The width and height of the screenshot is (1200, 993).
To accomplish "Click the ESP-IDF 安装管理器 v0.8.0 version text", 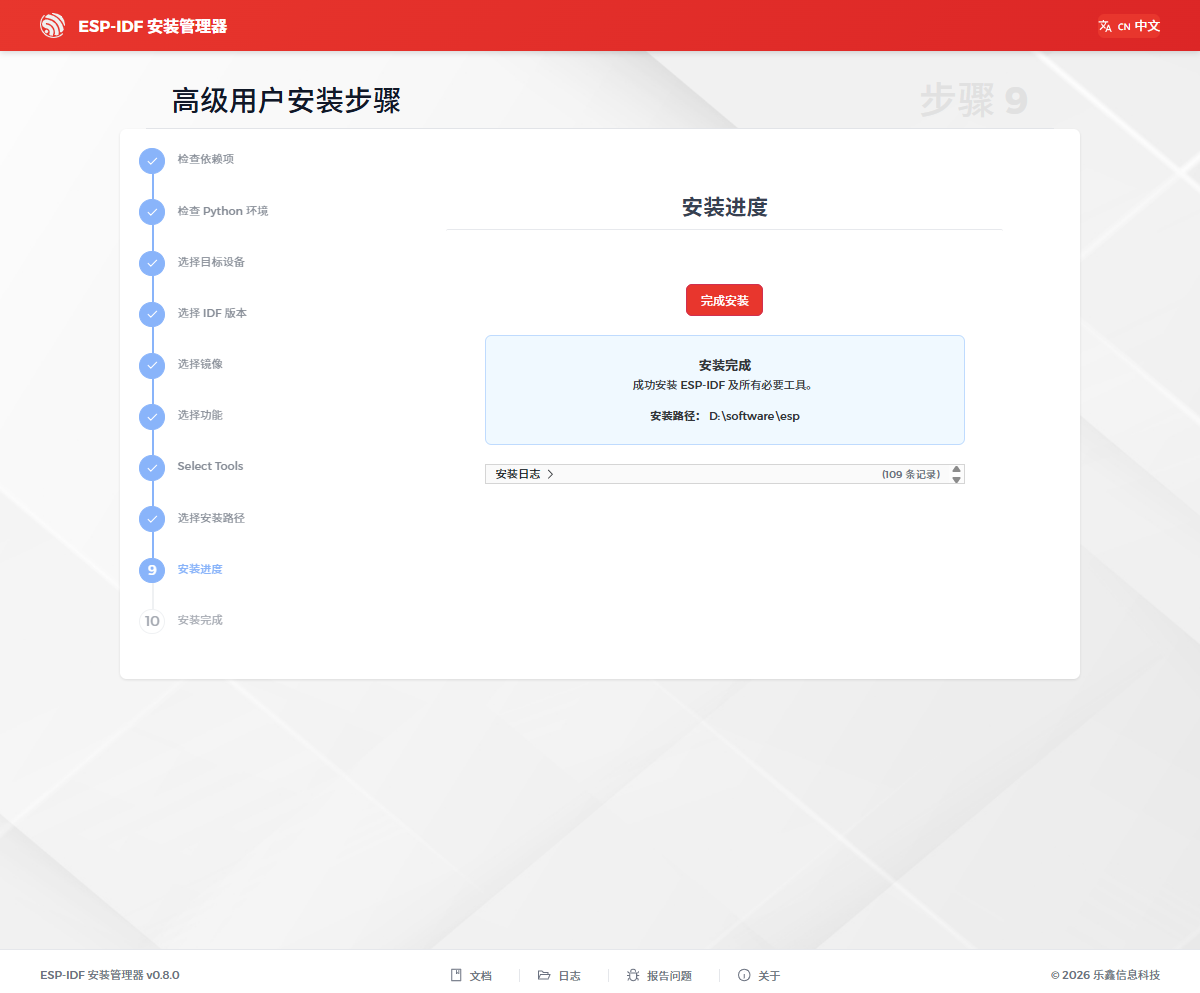I will point(110,975).
